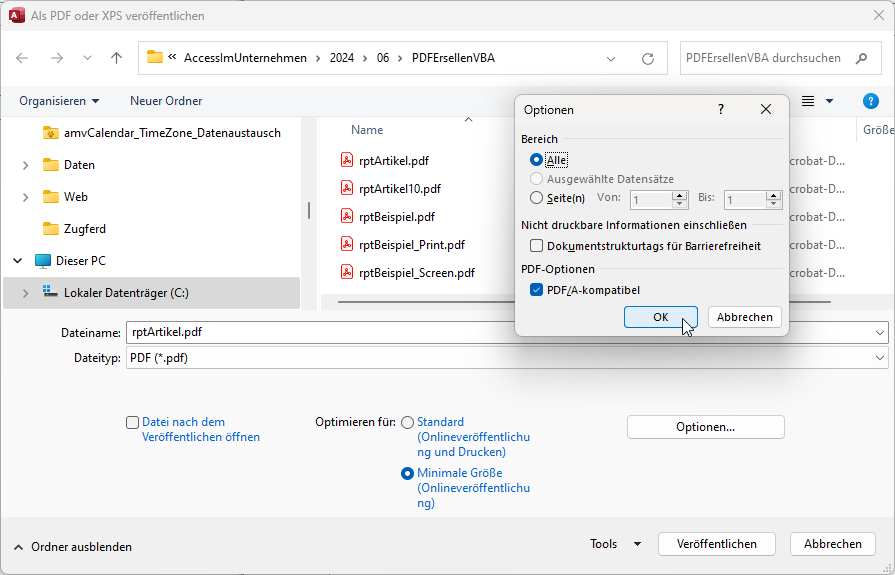Click the folder icon in address bar
Viewport: 895px width, 575px height.
pyautogui.click(x=155, y=57)
